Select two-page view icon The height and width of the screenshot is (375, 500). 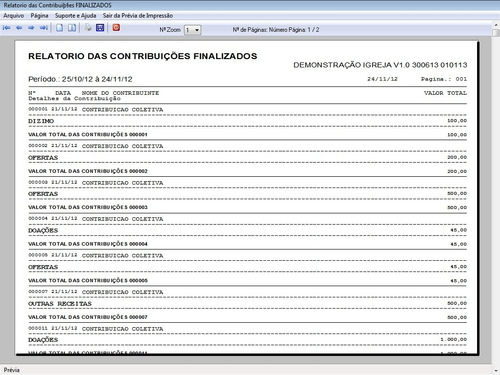pos(72,28)
